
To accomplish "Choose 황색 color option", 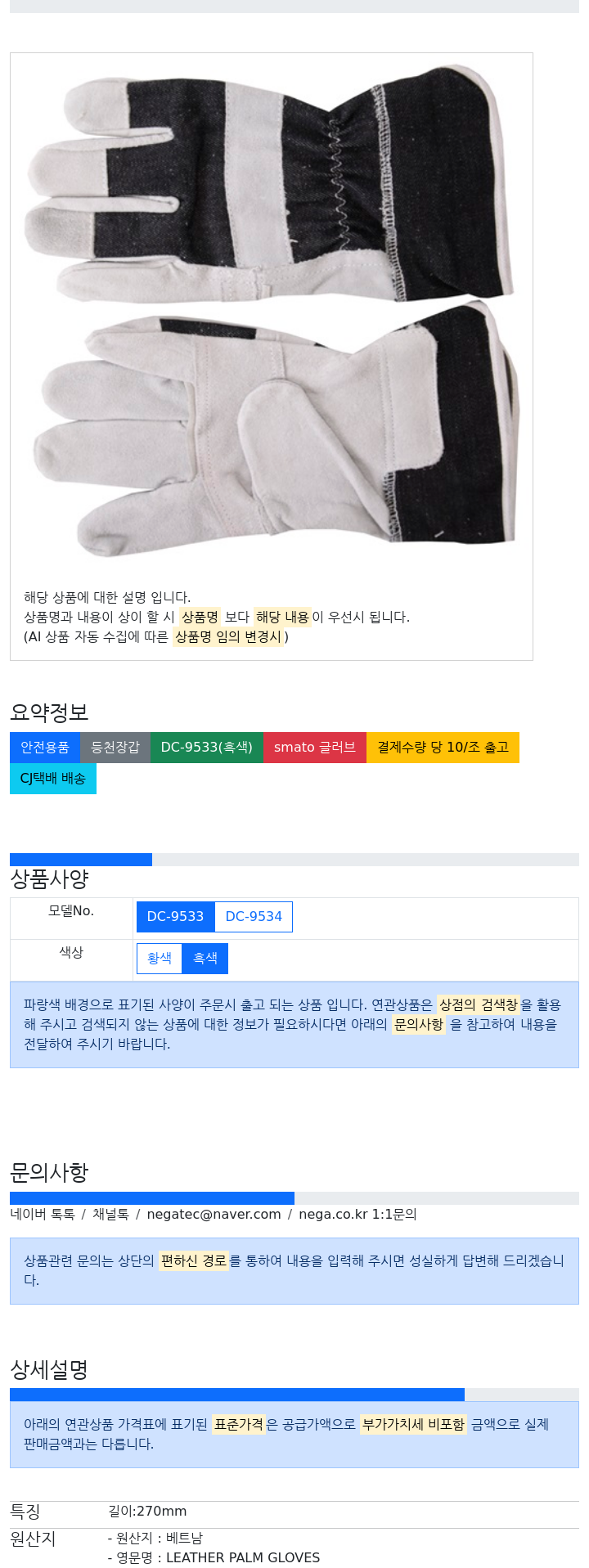I will pyautogui.click(x=160, y=958).
